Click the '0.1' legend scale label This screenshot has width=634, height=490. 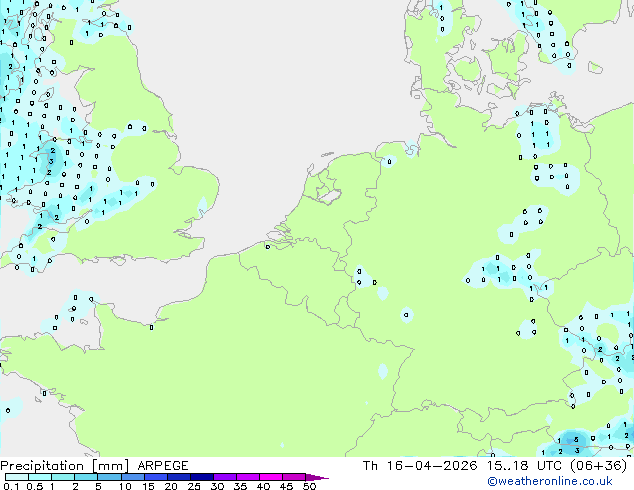(x=11, y=486)
